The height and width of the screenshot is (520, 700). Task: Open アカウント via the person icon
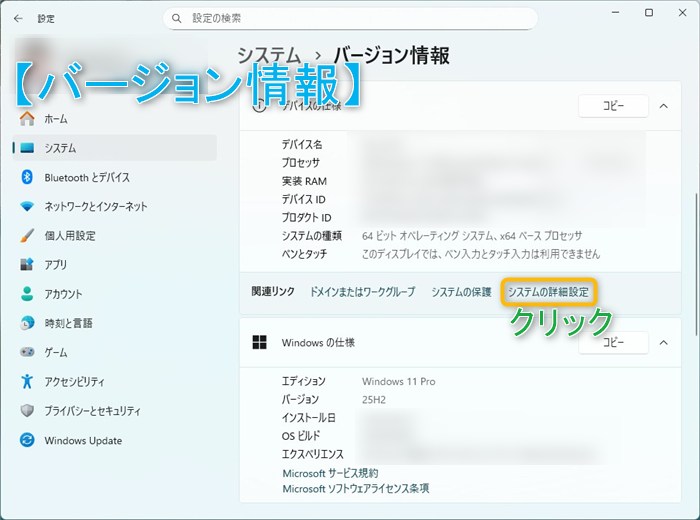coord(27,294)
